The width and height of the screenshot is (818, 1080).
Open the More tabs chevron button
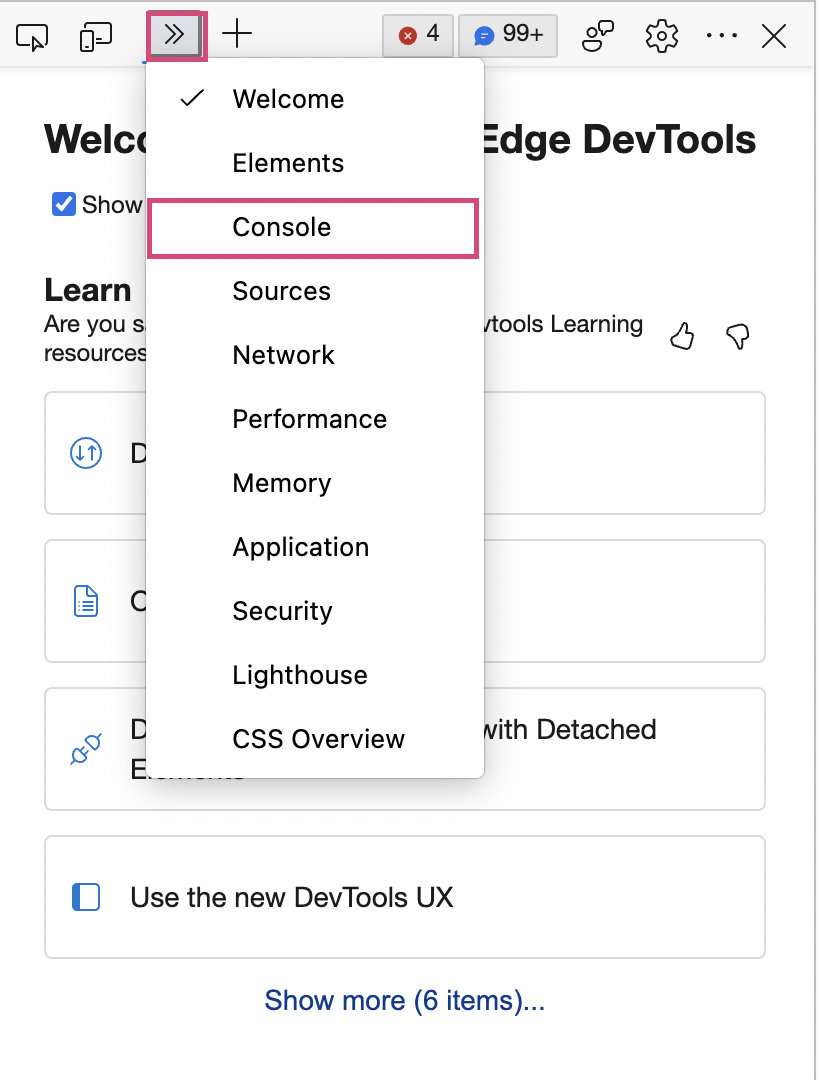tap(175, 34)
